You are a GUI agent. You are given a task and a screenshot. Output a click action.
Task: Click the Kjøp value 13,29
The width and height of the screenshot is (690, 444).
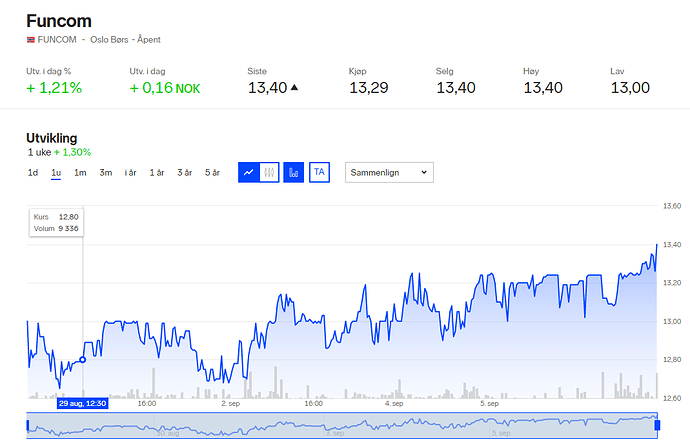(369, 88)
